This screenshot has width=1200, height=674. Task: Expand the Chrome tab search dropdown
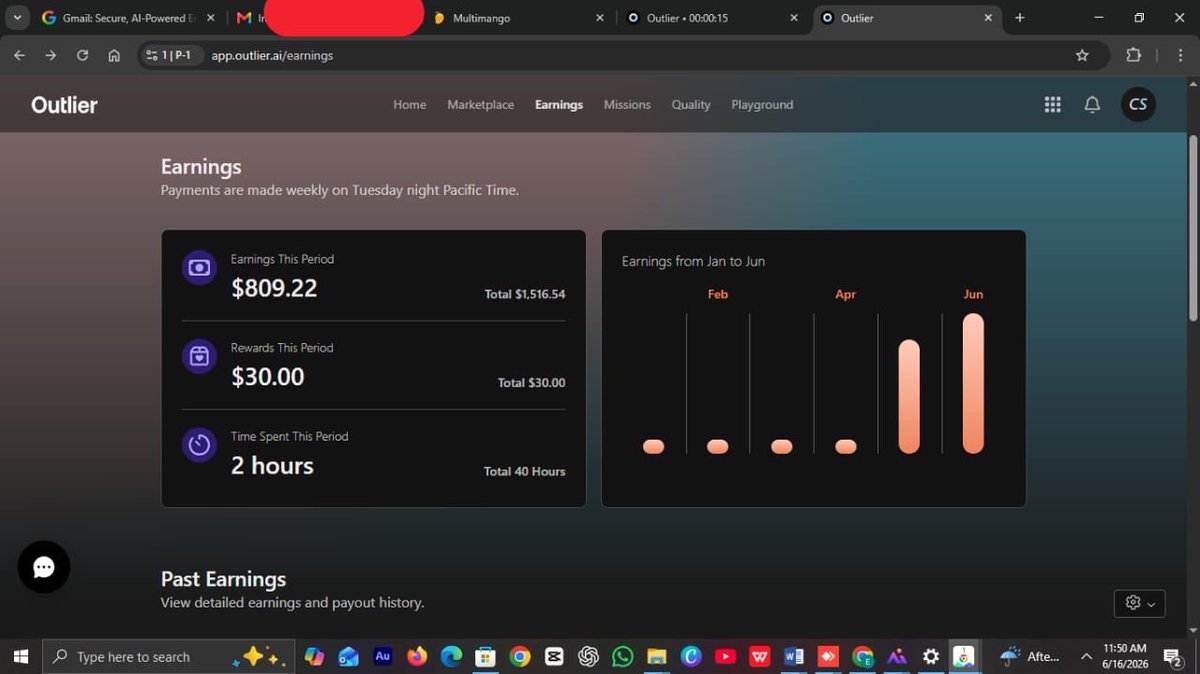coord(17,18)
